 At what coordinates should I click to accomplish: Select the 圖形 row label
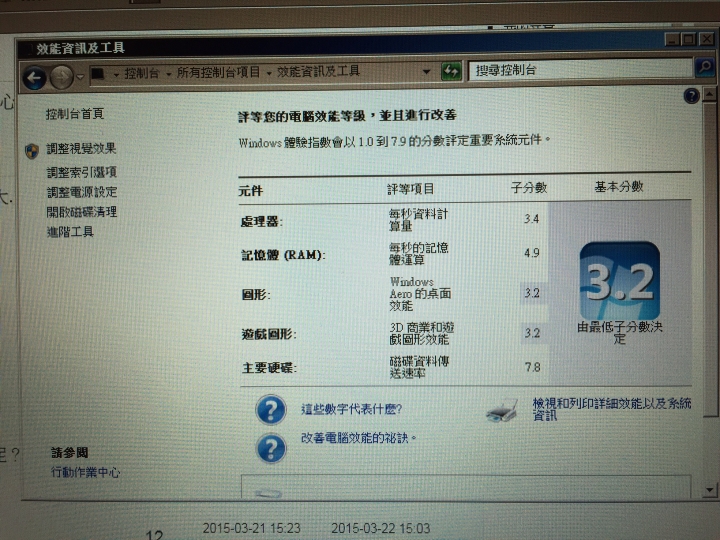(256, 294)
